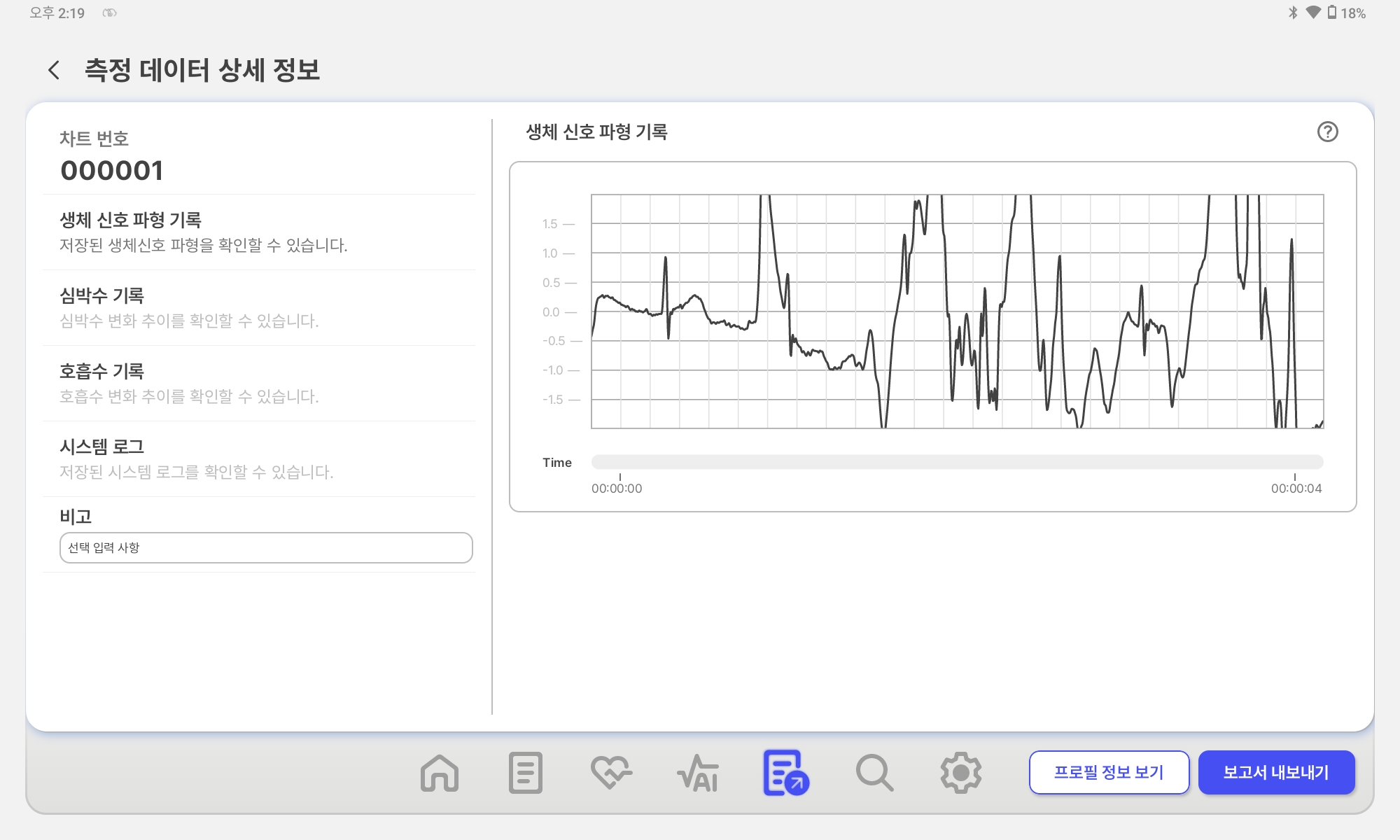Click the 차트 번호 label
Image resolution: width=1400 pixels, height=840 pixels.
94,139
